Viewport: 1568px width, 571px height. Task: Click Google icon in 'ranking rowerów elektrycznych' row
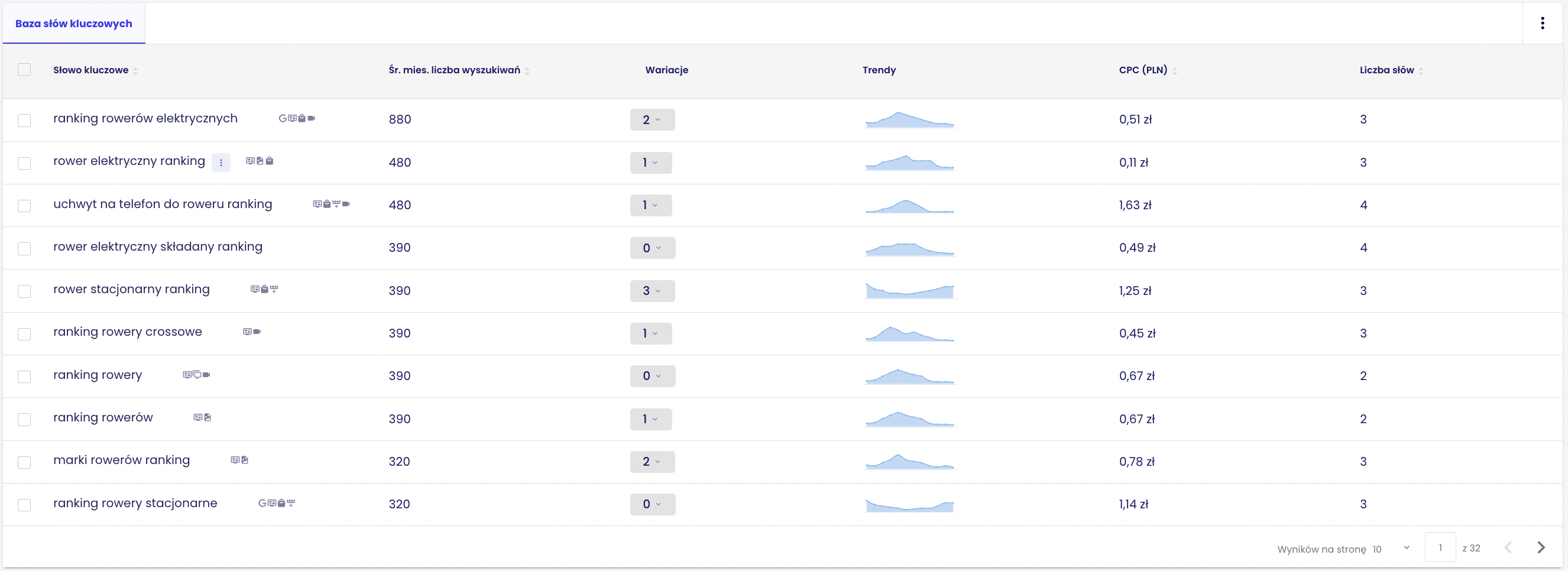coord(283,118)
